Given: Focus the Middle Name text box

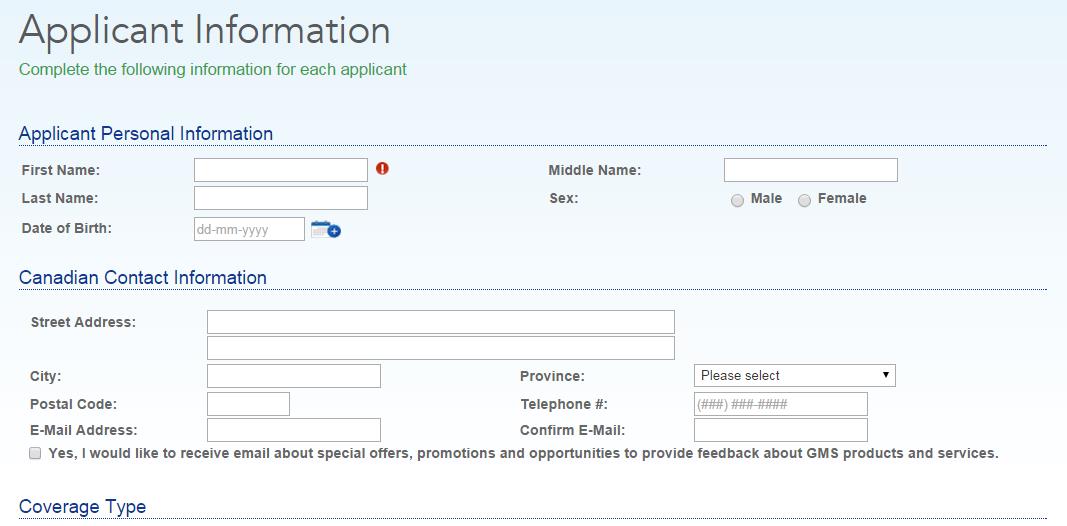Looking at the screenshot, I should 810,170.
